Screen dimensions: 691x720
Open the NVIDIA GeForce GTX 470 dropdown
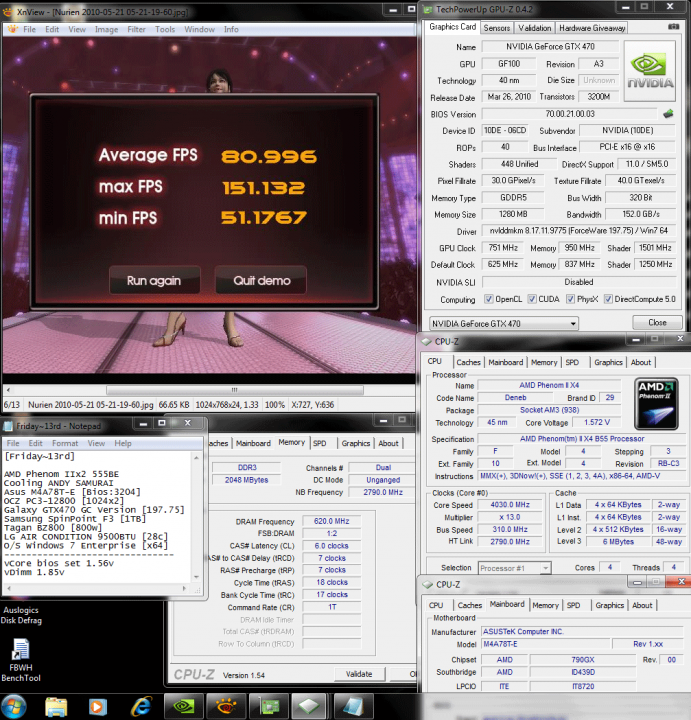tap(504, 323)
